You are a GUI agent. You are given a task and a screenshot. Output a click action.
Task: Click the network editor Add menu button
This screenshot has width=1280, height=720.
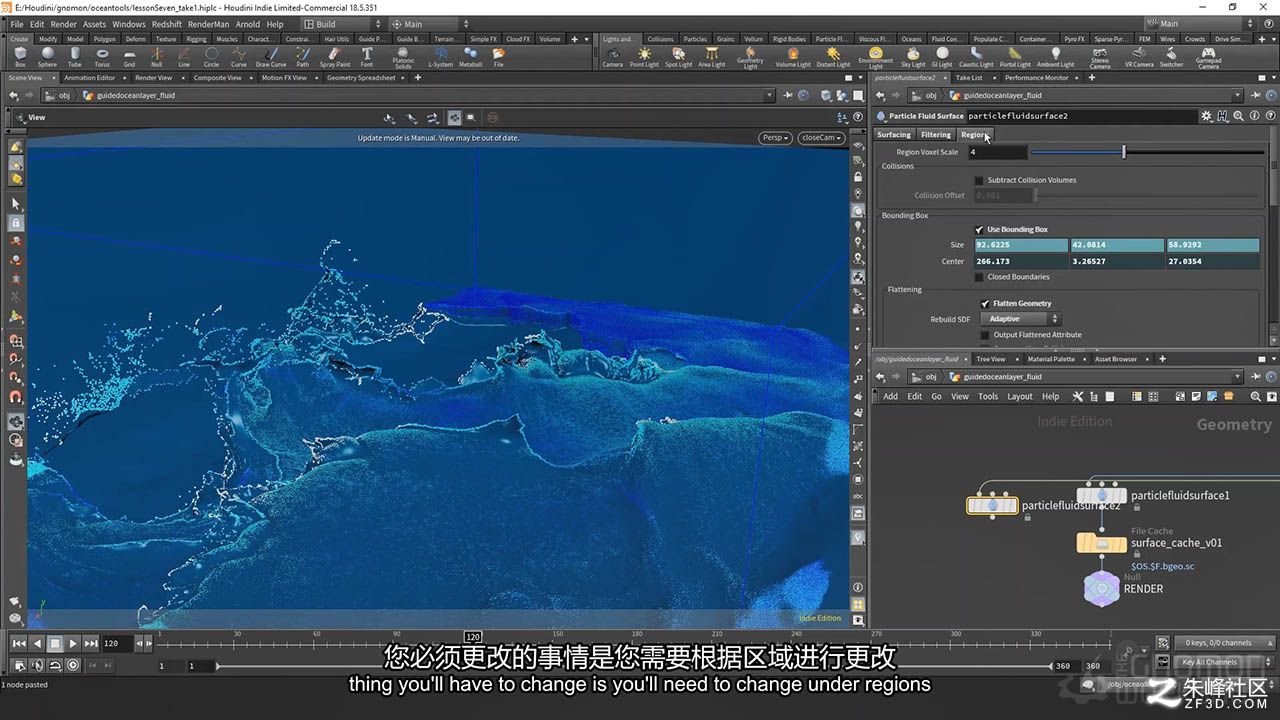890,396
